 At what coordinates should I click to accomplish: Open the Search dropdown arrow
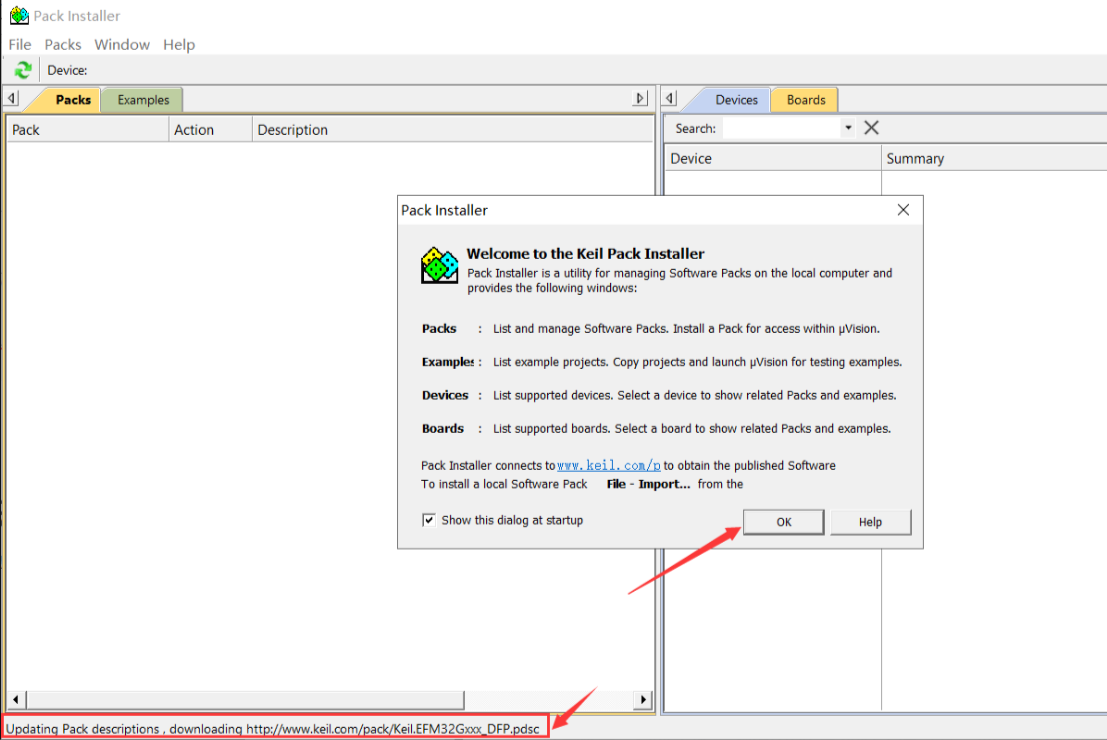[x=848, y=128]
